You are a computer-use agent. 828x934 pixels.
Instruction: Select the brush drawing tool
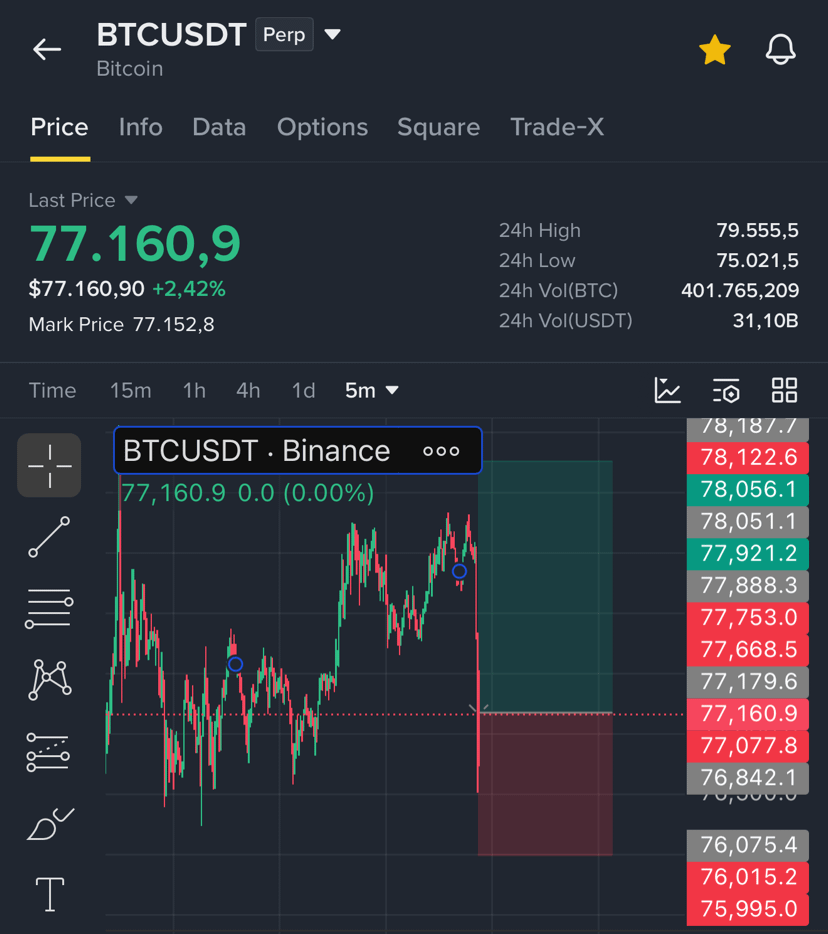(51, 824)
